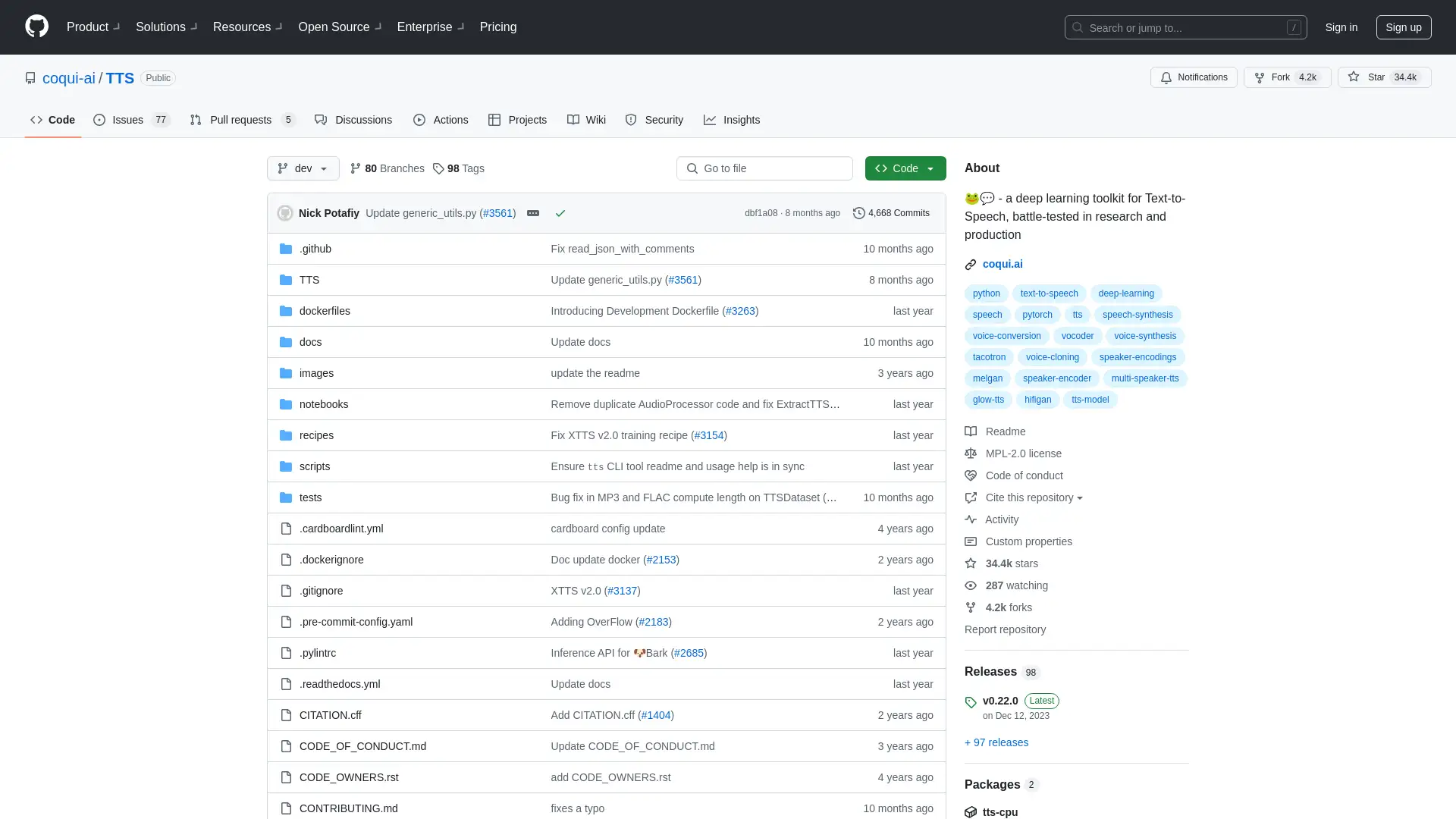Click the coqui.ai website link
Image resolution: width=1456 pixels, height=819 pixels.
tap(1002, 263)
